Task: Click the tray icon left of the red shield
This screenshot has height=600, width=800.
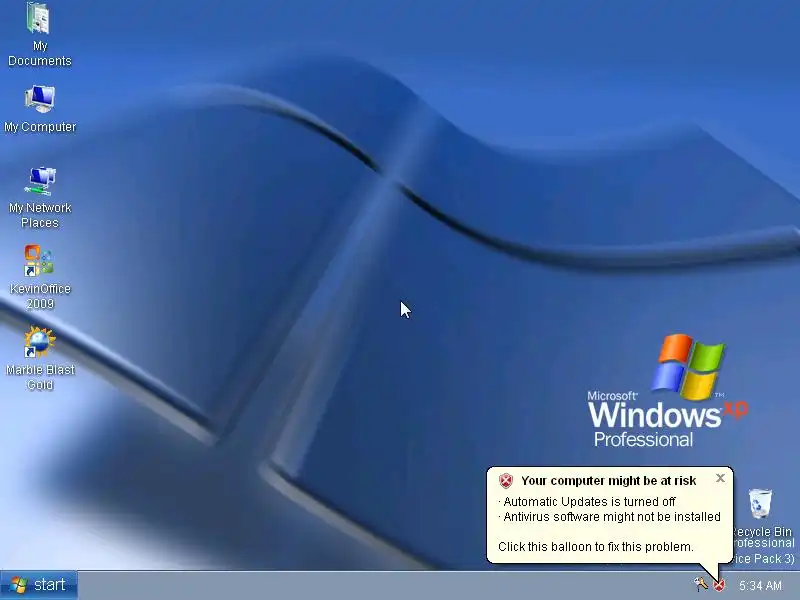Action: [x=701, y=584]
